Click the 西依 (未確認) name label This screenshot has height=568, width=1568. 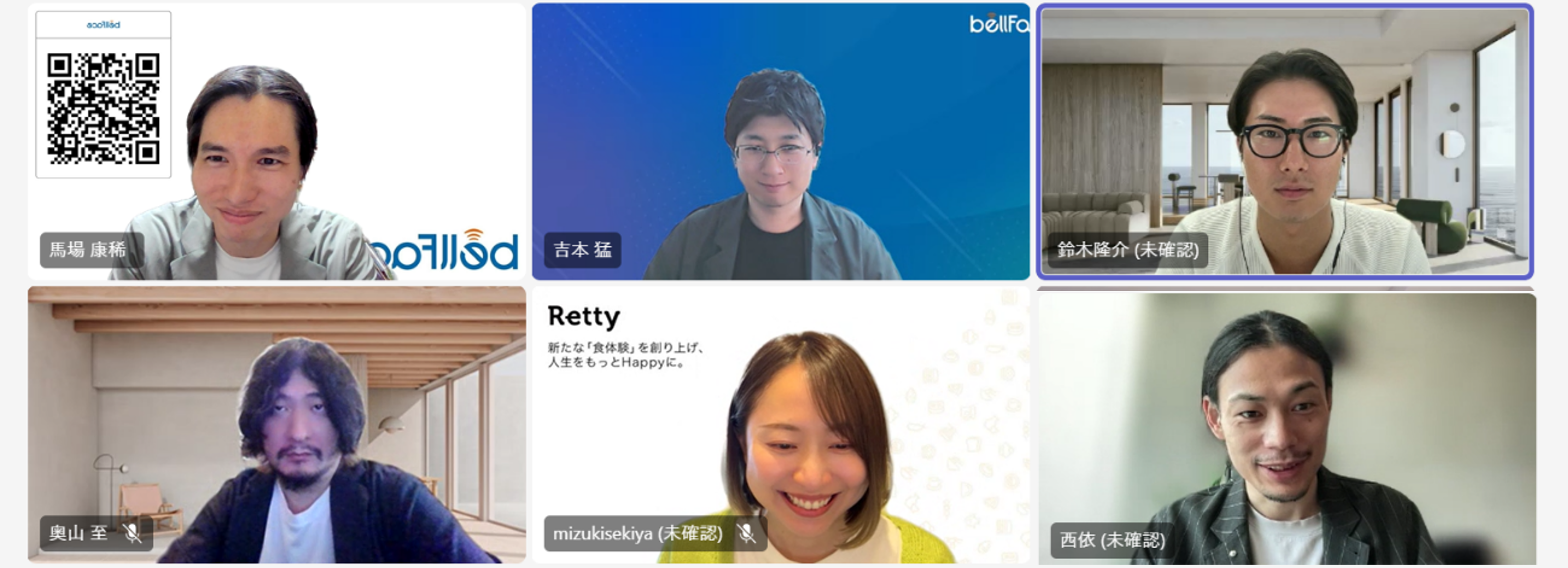tap(1112, 540)
